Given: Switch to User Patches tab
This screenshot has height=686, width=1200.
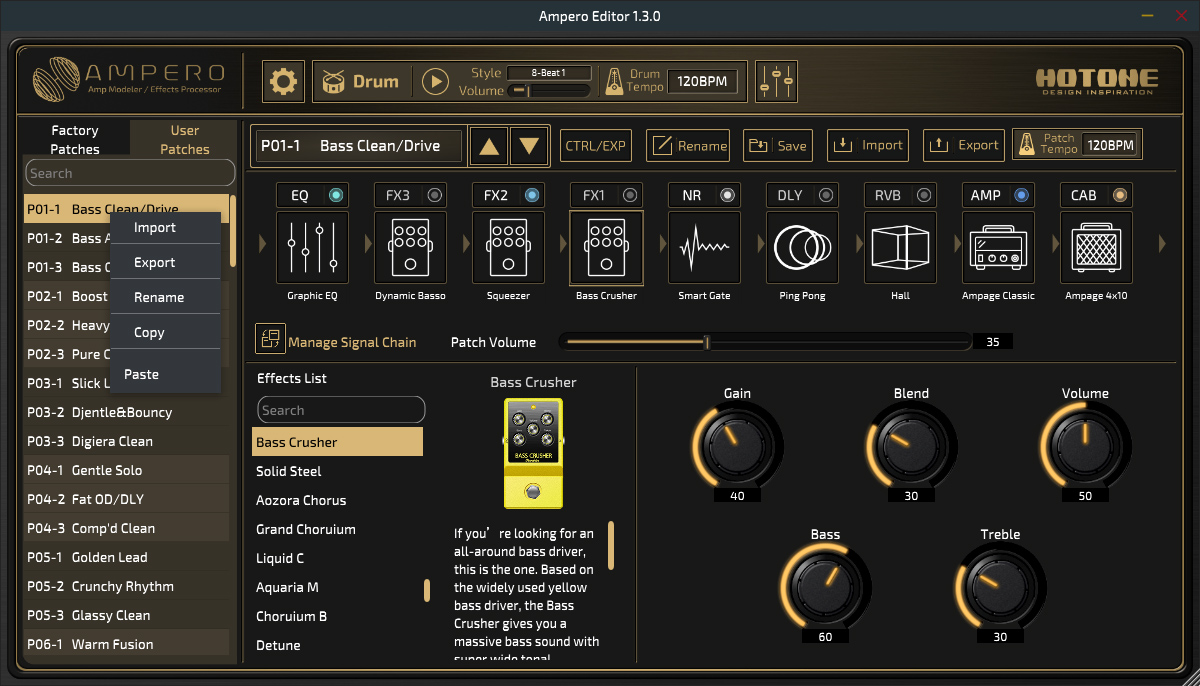Looking at the screenshot, I should (x=185, y=139).
